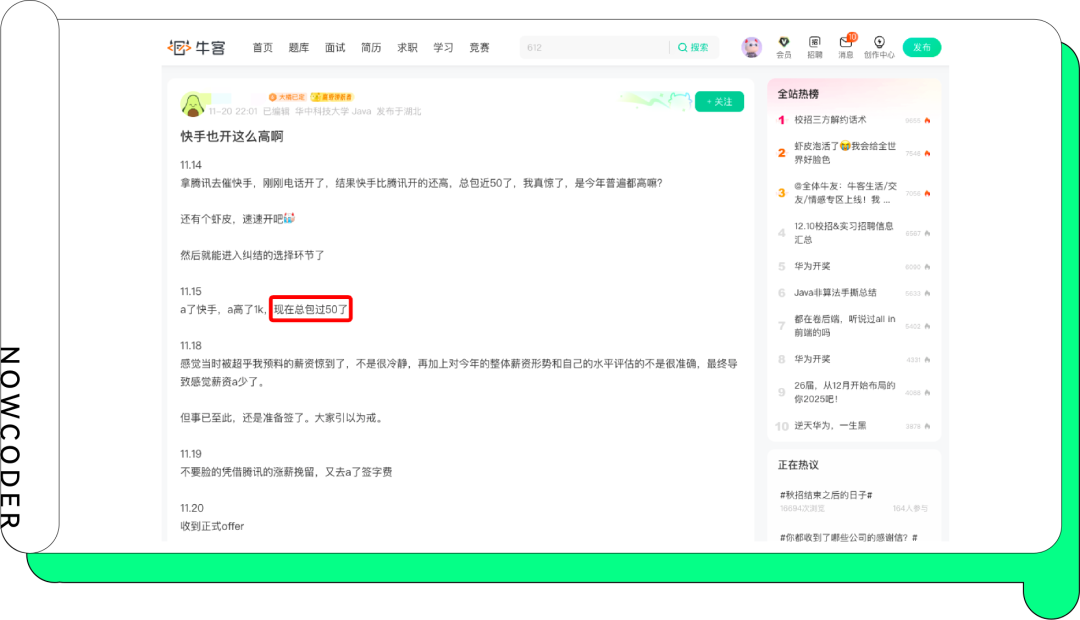
Task: Open the 创作中心 creator center icon
Action: pos(879,46)
